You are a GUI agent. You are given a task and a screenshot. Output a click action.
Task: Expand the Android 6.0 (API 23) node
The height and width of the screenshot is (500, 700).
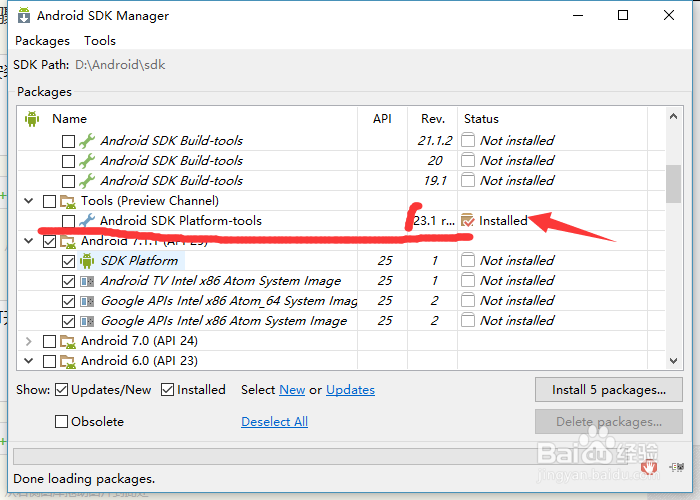29,361
